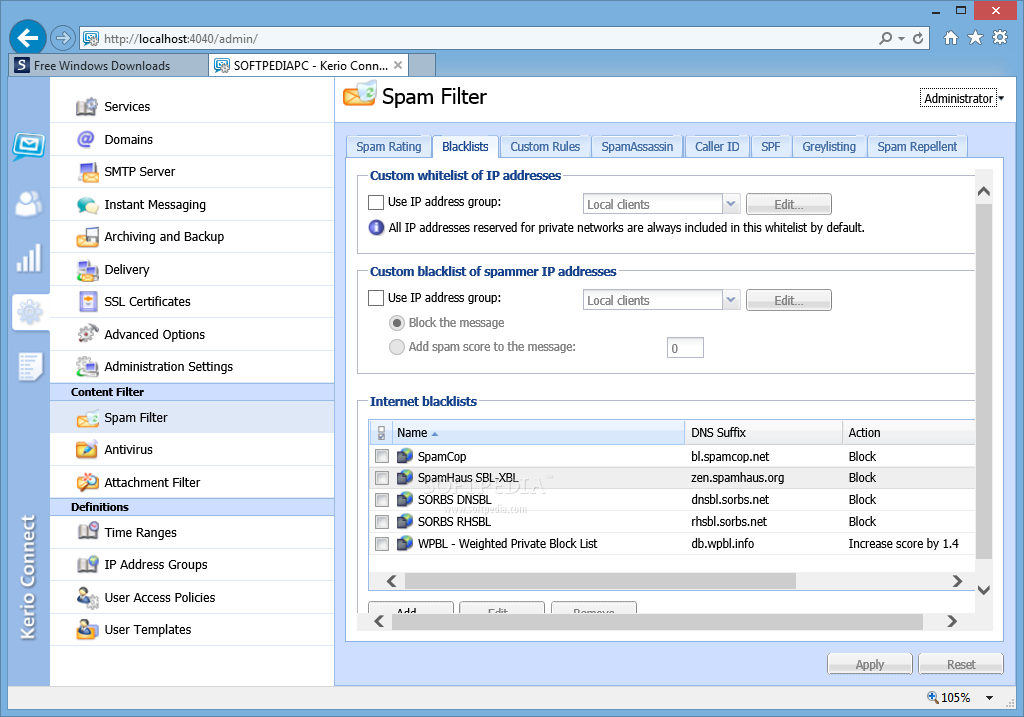The height and width of the screenshot is (717, 1024).
Task: Switch to the Custom Rules tab
Action: (545, 147)
